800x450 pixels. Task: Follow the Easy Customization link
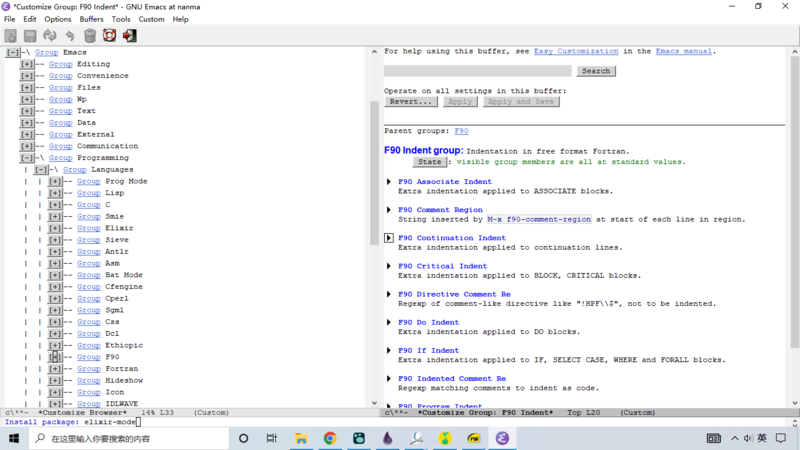click(x=576, y=51)
